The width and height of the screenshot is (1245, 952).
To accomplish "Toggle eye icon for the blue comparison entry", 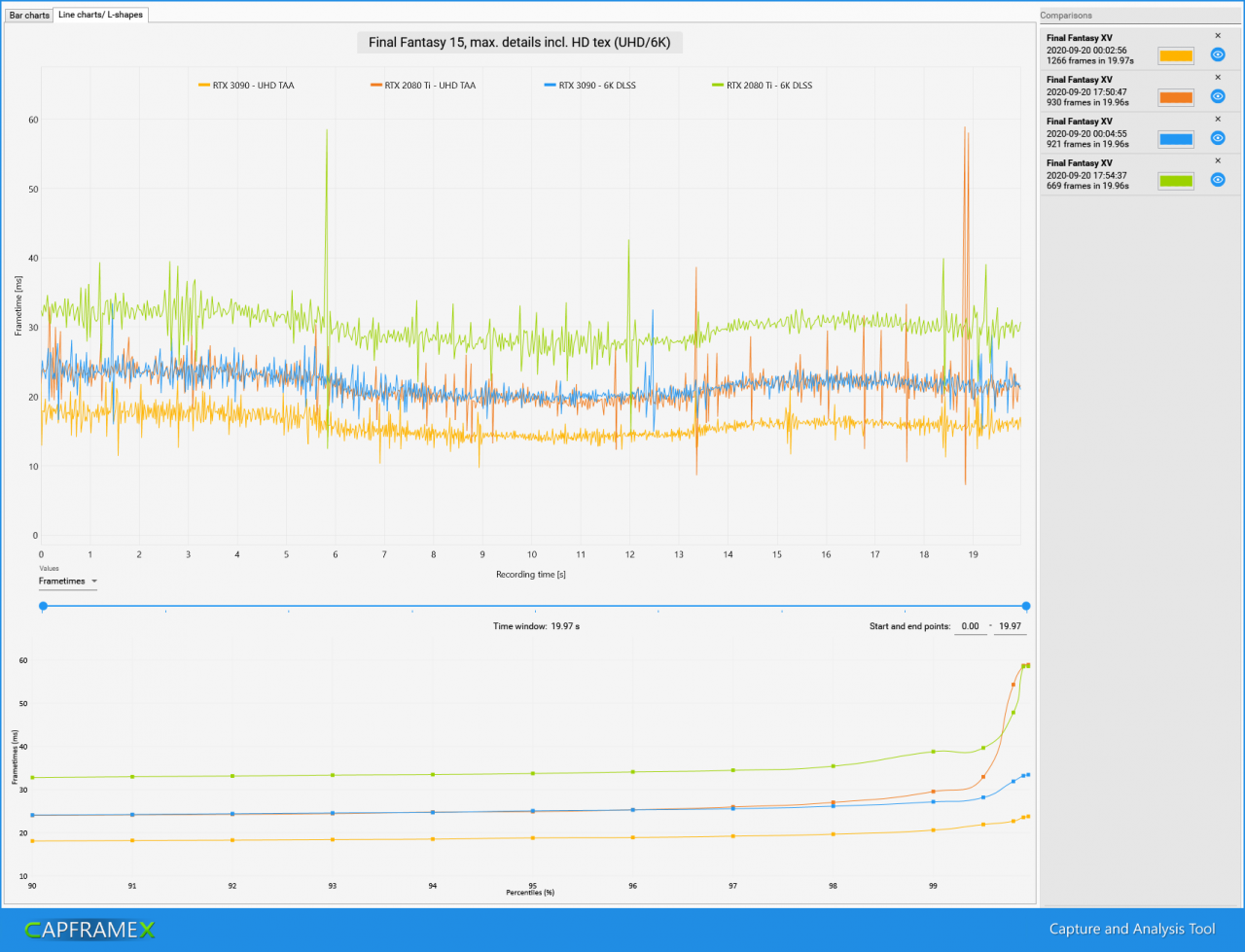I will (1217, 138).
